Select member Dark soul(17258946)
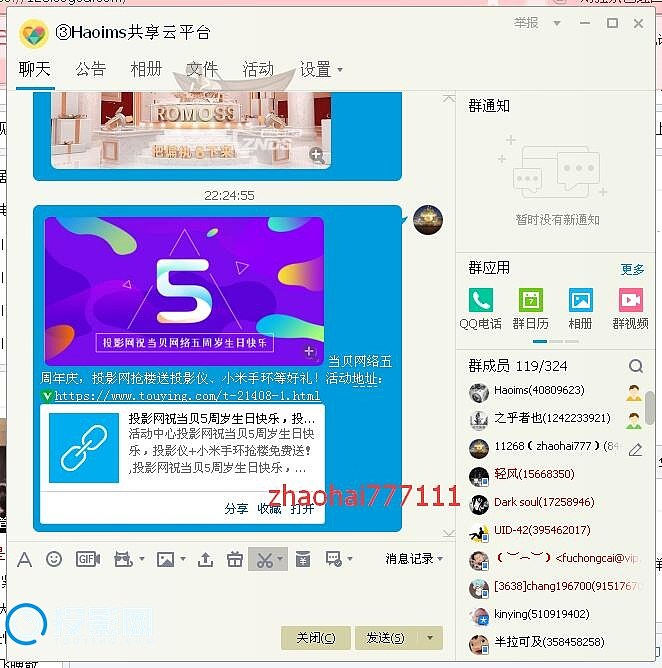Image resolution: width=662 pixels, height=668 pixels. tap(554, 503)
